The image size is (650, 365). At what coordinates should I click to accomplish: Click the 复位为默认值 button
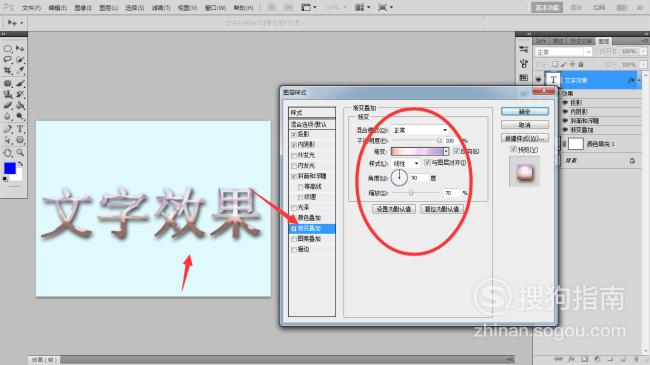[441, 209]
